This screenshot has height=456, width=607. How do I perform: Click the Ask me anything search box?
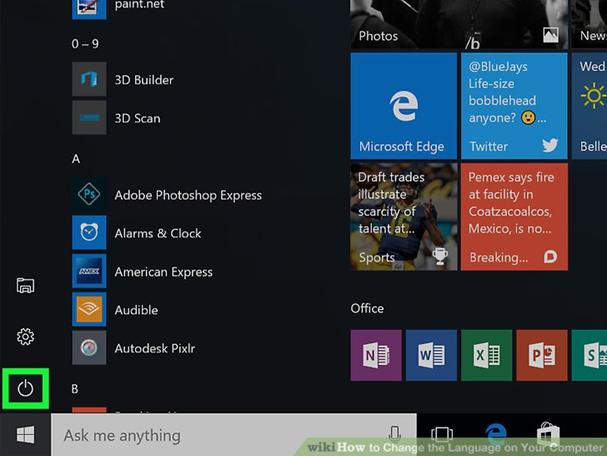pyautogui.click(x=234, y=435)
